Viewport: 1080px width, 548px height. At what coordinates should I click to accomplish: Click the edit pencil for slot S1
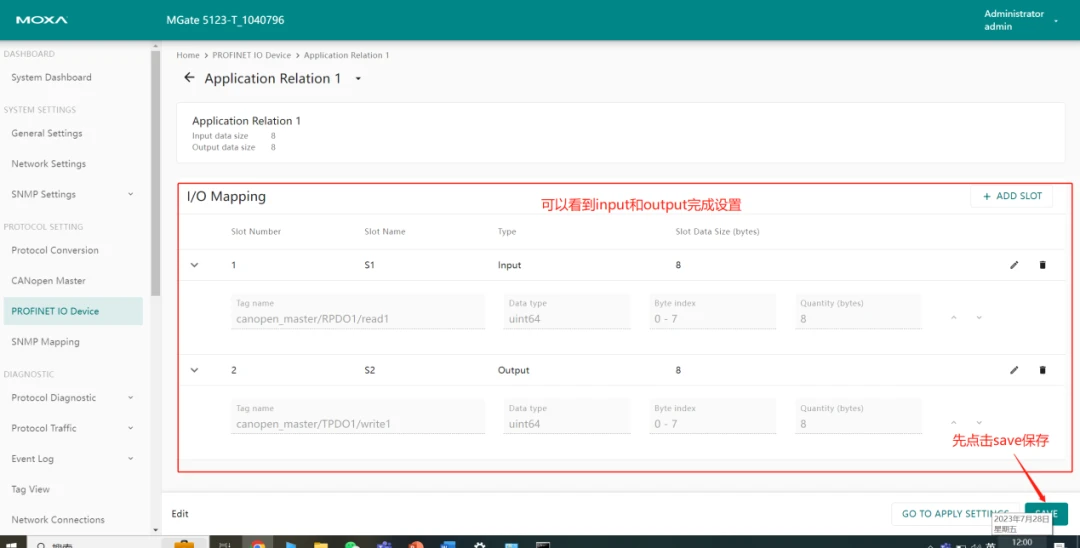point(1014,265)
